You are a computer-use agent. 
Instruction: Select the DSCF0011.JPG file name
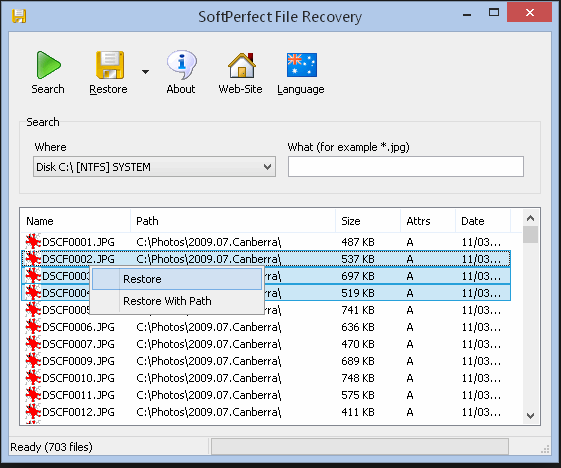[x=78, y=395]
